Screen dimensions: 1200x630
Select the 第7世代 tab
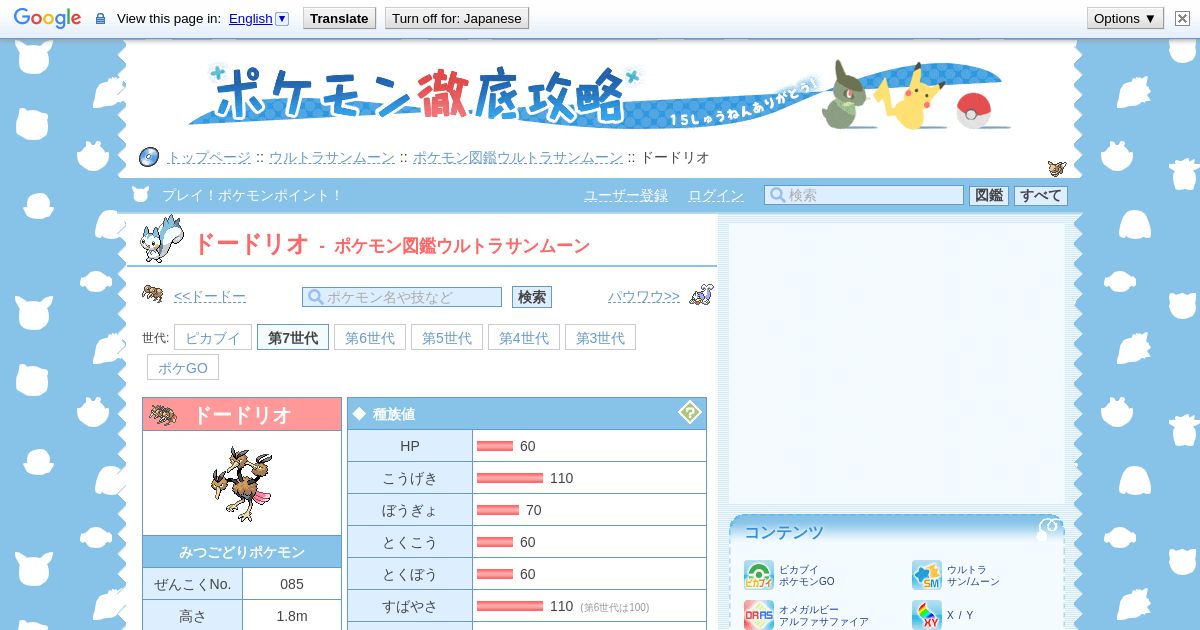(x=293, y=338)
